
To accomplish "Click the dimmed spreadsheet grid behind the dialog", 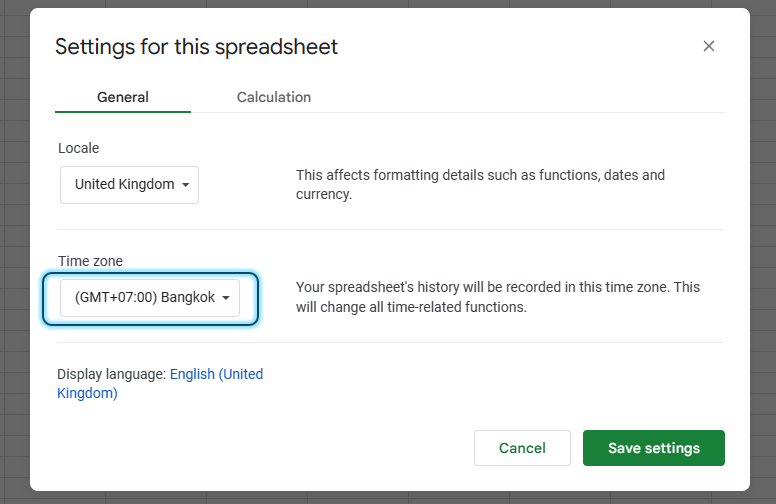I will point(14,250).
